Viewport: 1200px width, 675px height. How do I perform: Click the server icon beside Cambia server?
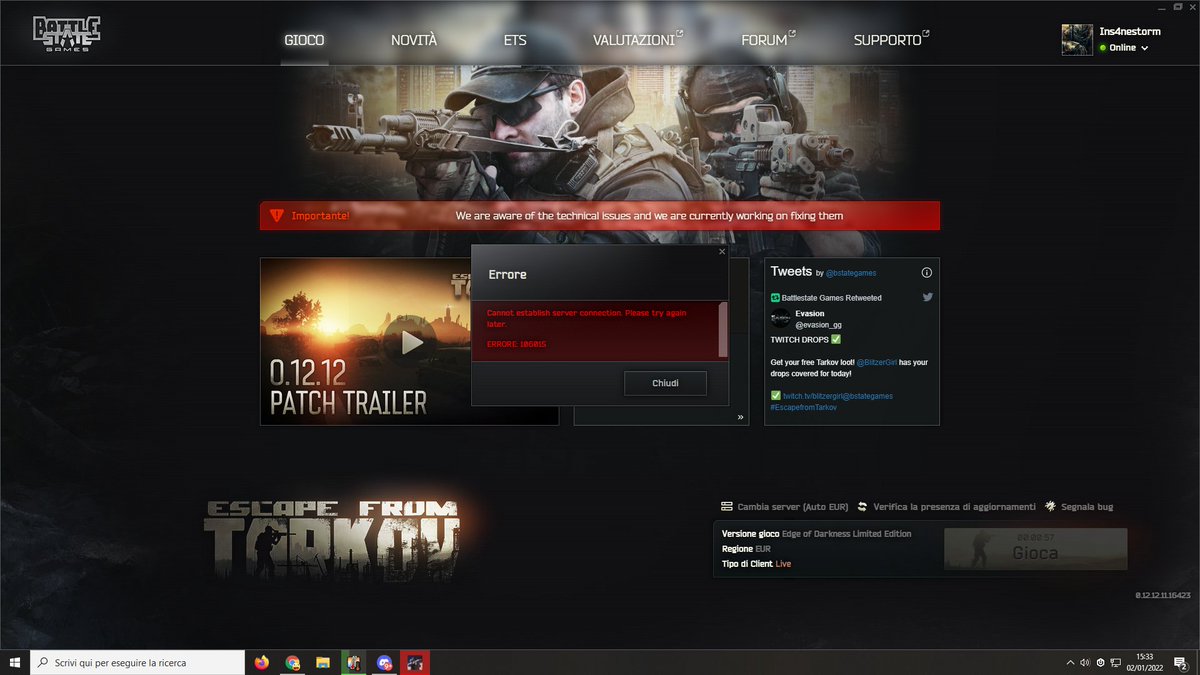[x=727, y=507]
